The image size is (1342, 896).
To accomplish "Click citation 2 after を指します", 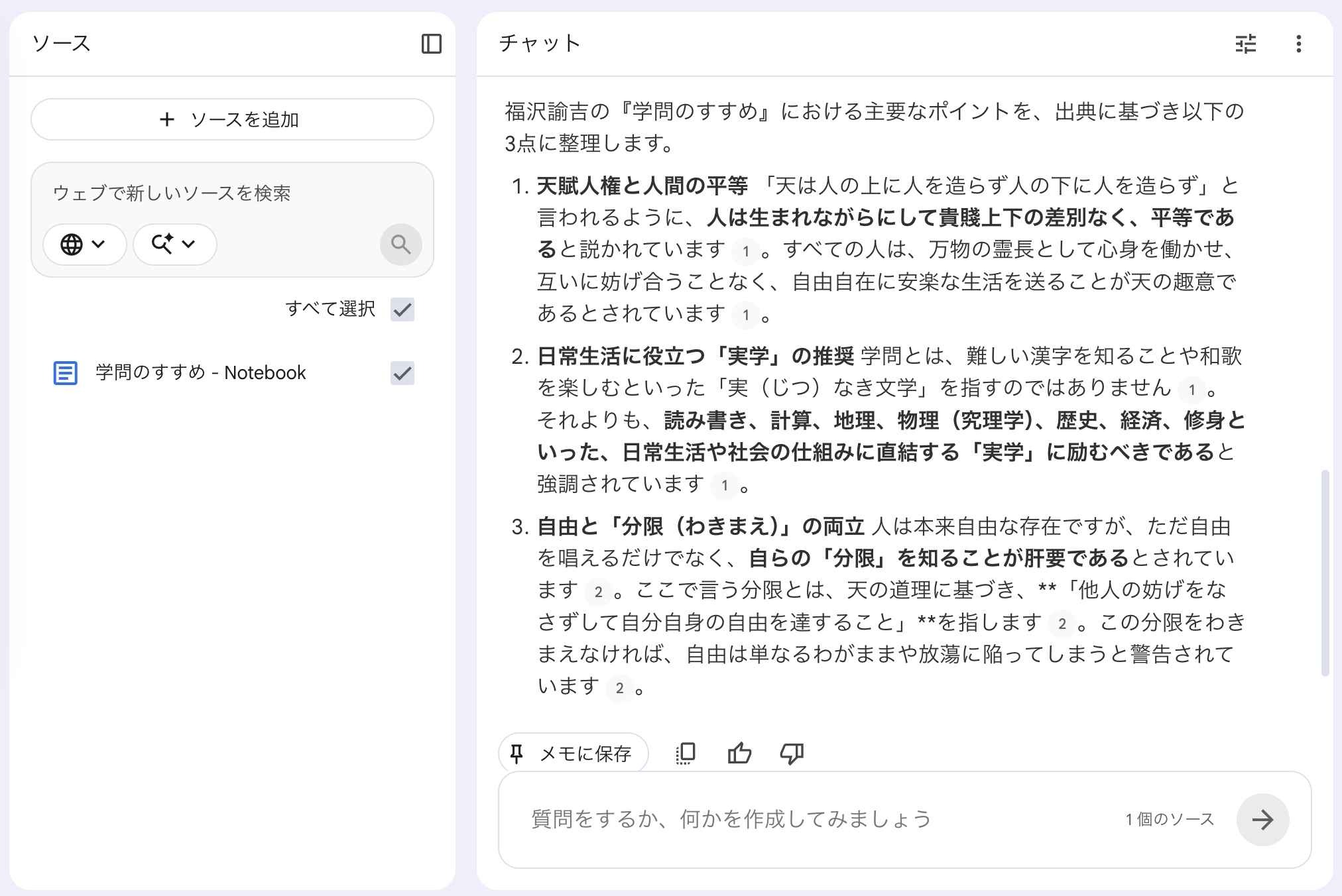I will pos(1062,624).
